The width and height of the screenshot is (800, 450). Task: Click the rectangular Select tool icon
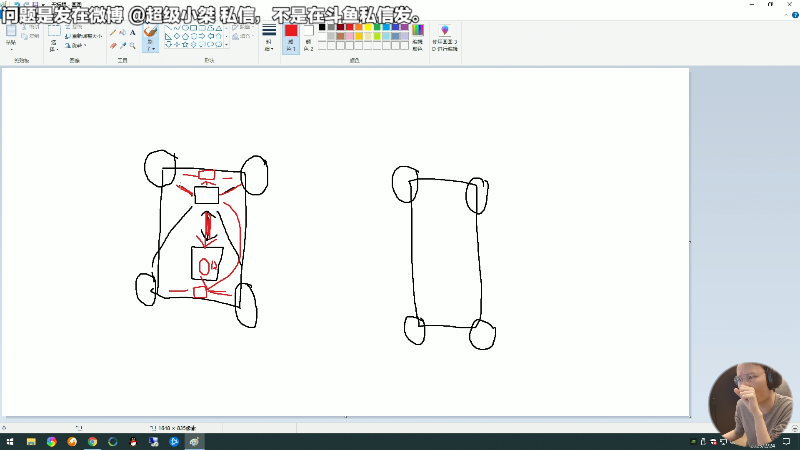54,31
